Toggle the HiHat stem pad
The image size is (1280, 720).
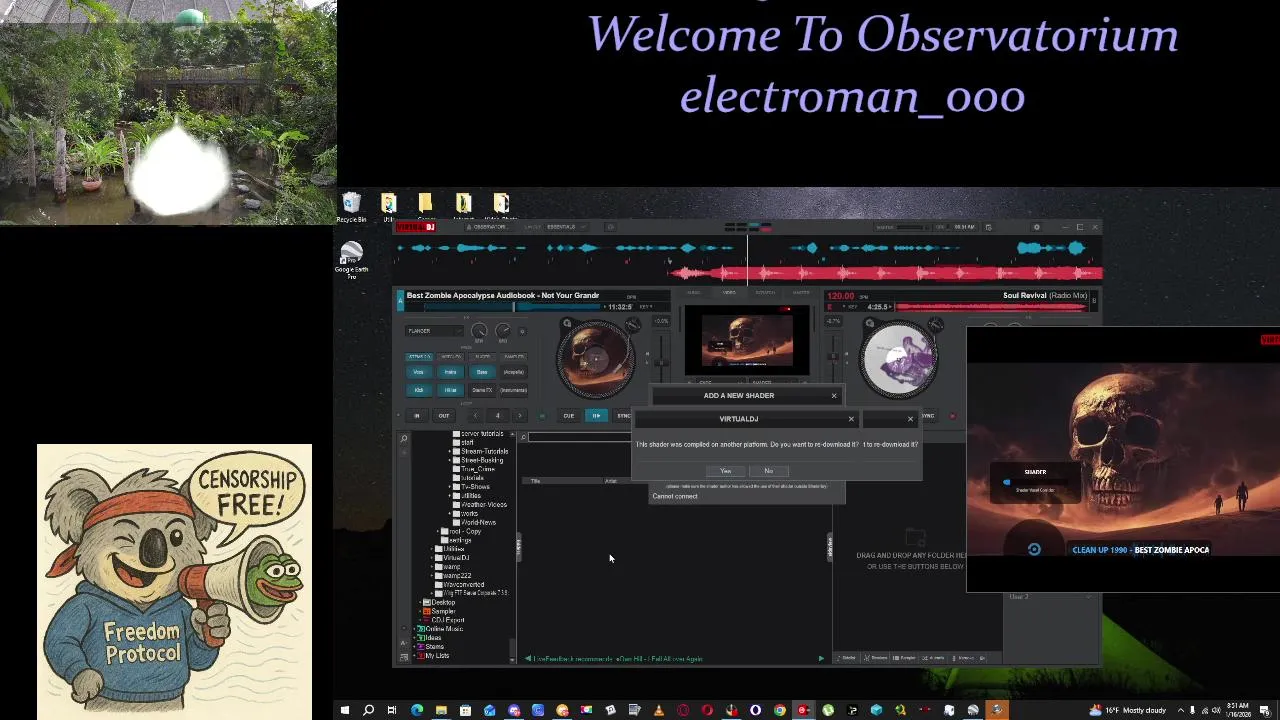pos(450,390)
